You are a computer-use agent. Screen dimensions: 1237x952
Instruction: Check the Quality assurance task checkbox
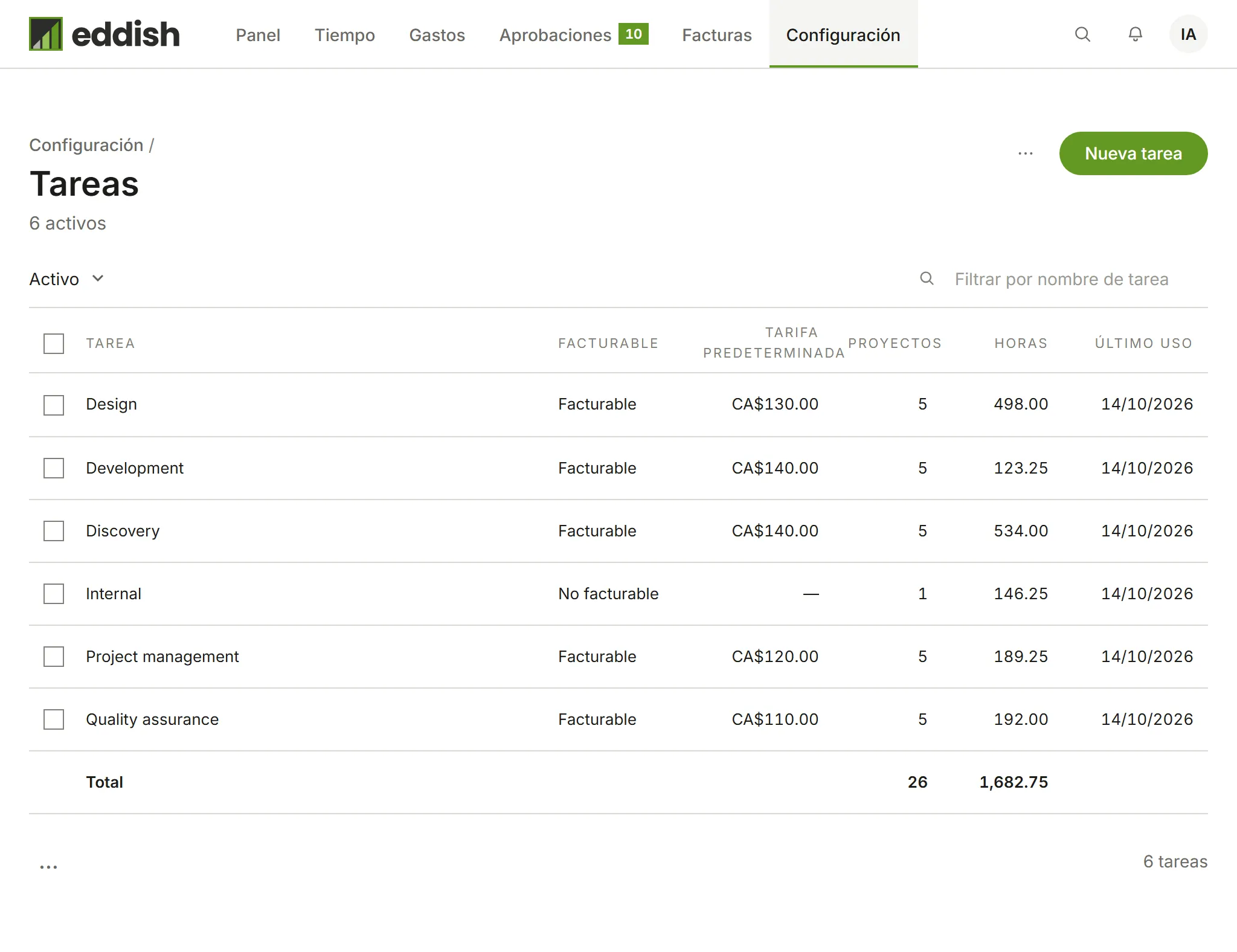tap(54, 719)
